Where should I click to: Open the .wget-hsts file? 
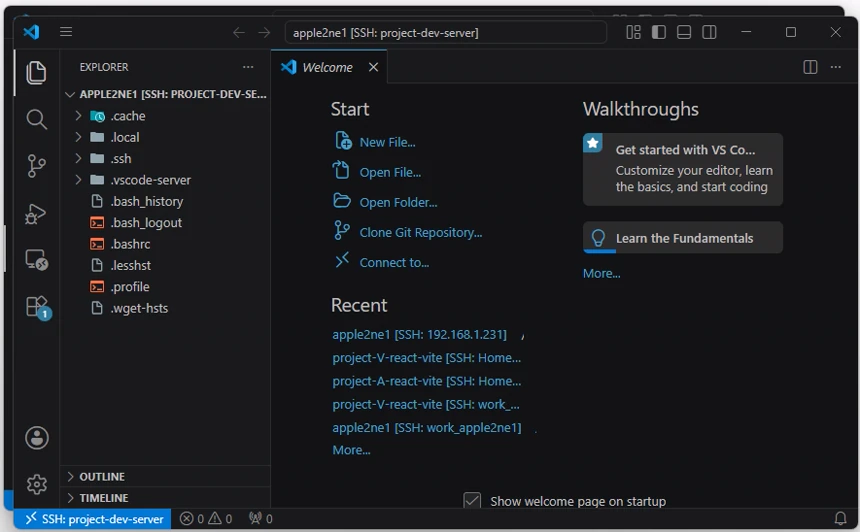coord(166,308)
